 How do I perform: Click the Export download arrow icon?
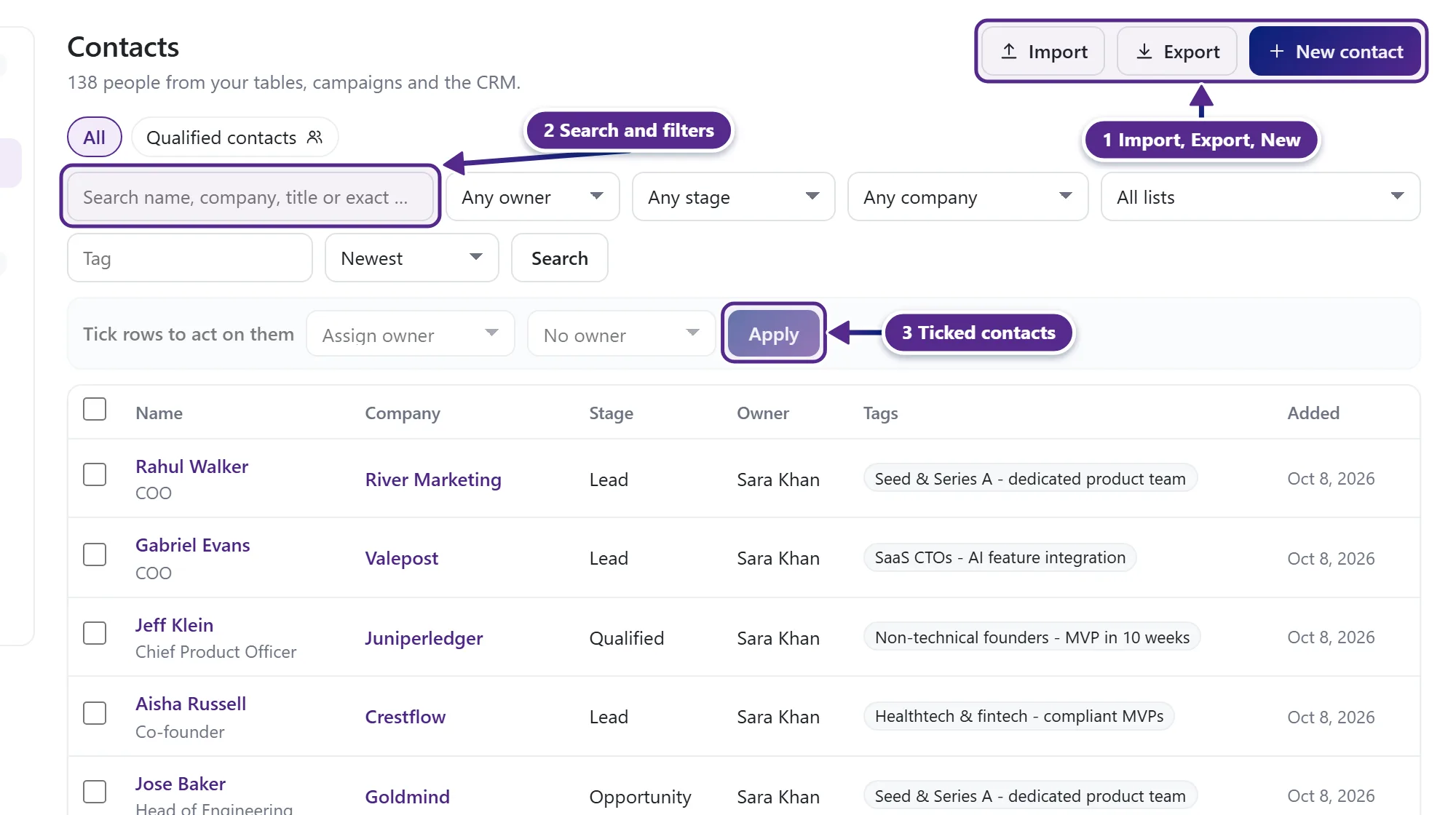pos(1144,52)
